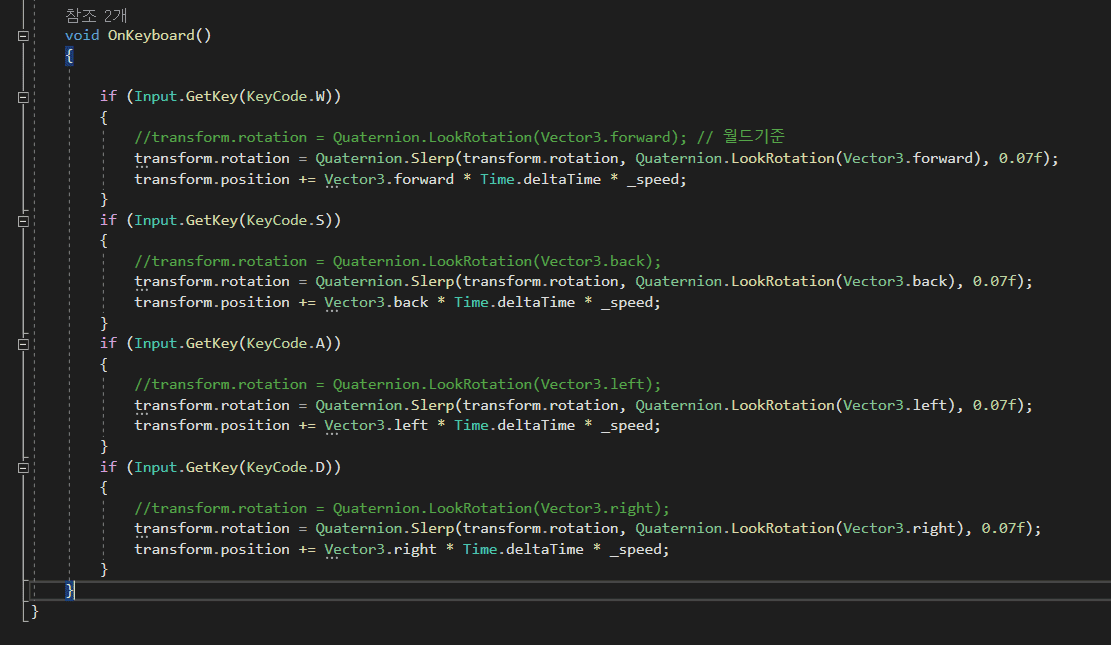Click 0.07f in the Vector3.right Slerp line
The width and height of the screenshot is (1111, 645).
click(1003, 529)
